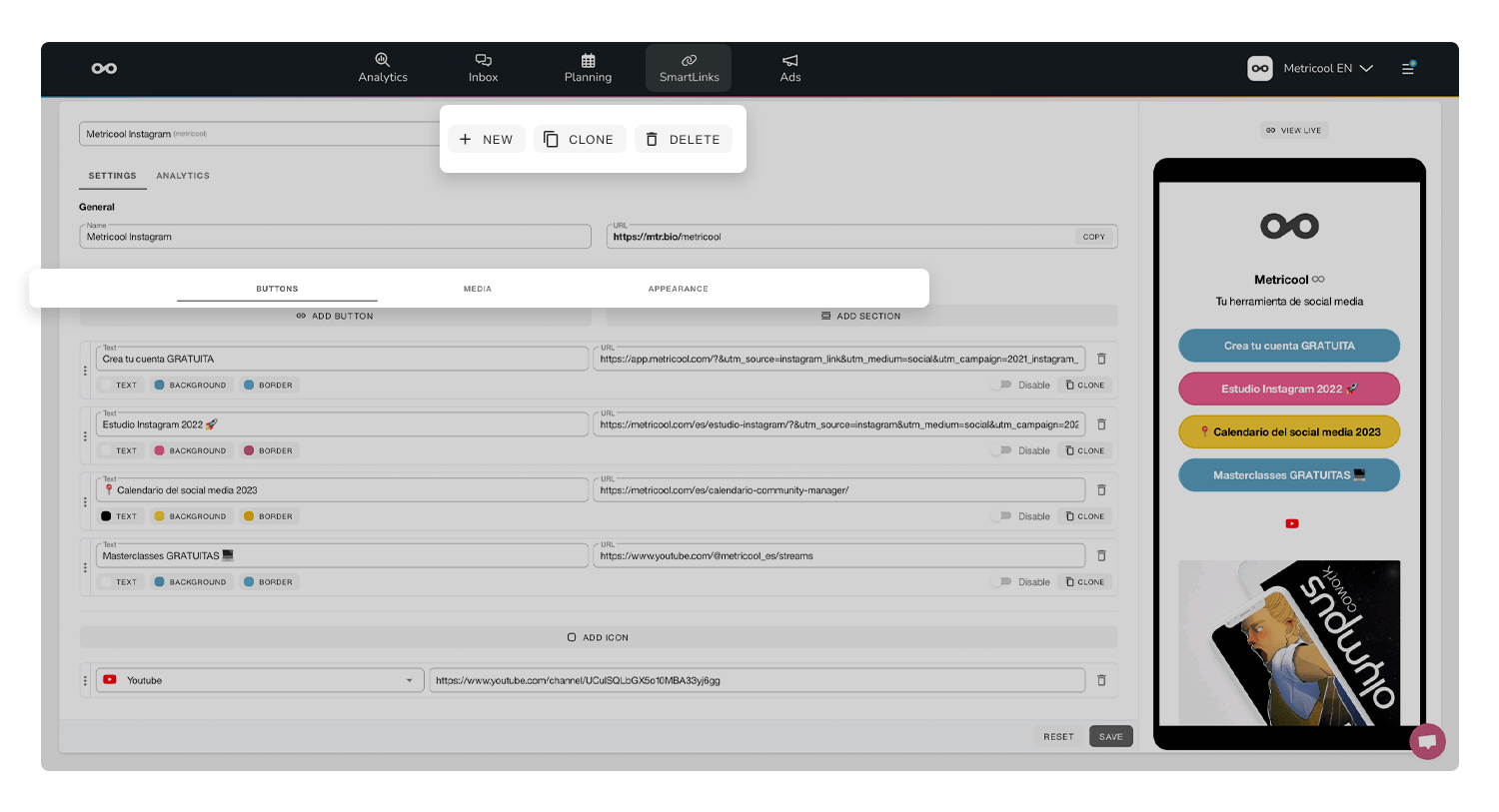Open the hamburger menu at top right
This screenshot has width=1499, height=812.
1408,68
